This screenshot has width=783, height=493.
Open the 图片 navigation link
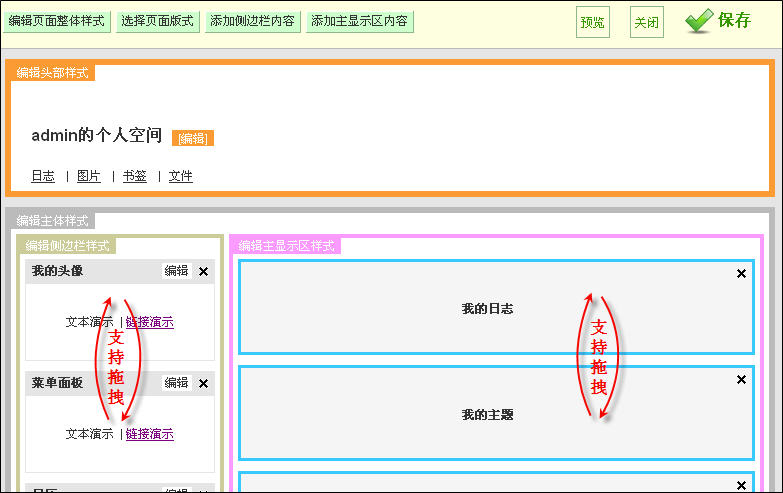89,176
